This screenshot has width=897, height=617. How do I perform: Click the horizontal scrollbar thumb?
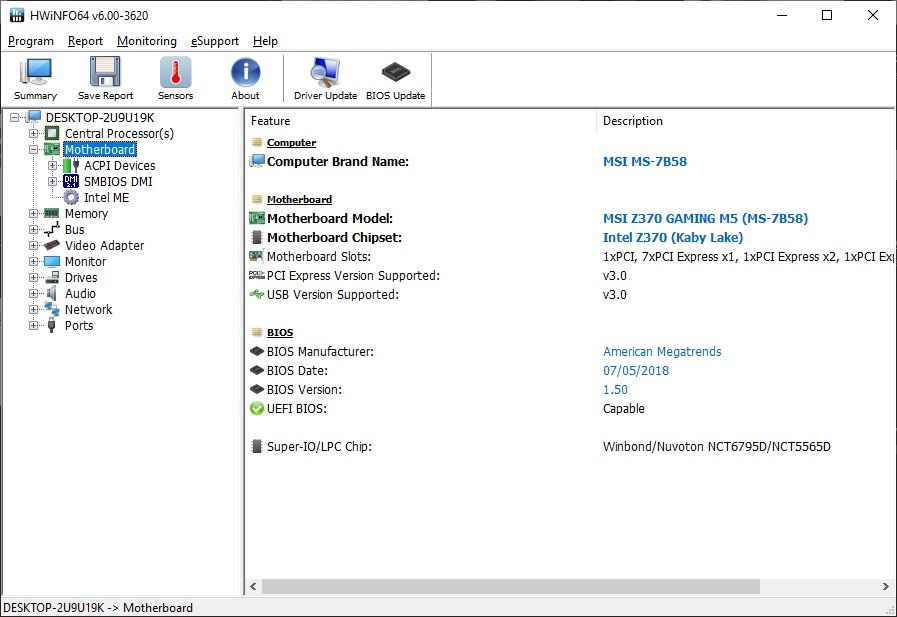[x=511, y=587]
